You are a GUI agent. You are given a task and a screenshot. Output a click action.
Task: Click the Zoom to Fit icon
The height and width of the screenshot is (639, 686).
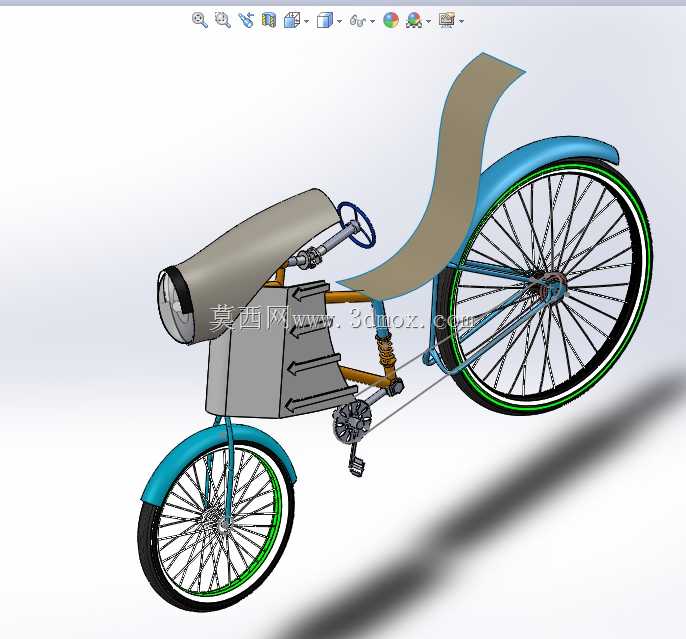click(200, 20)
